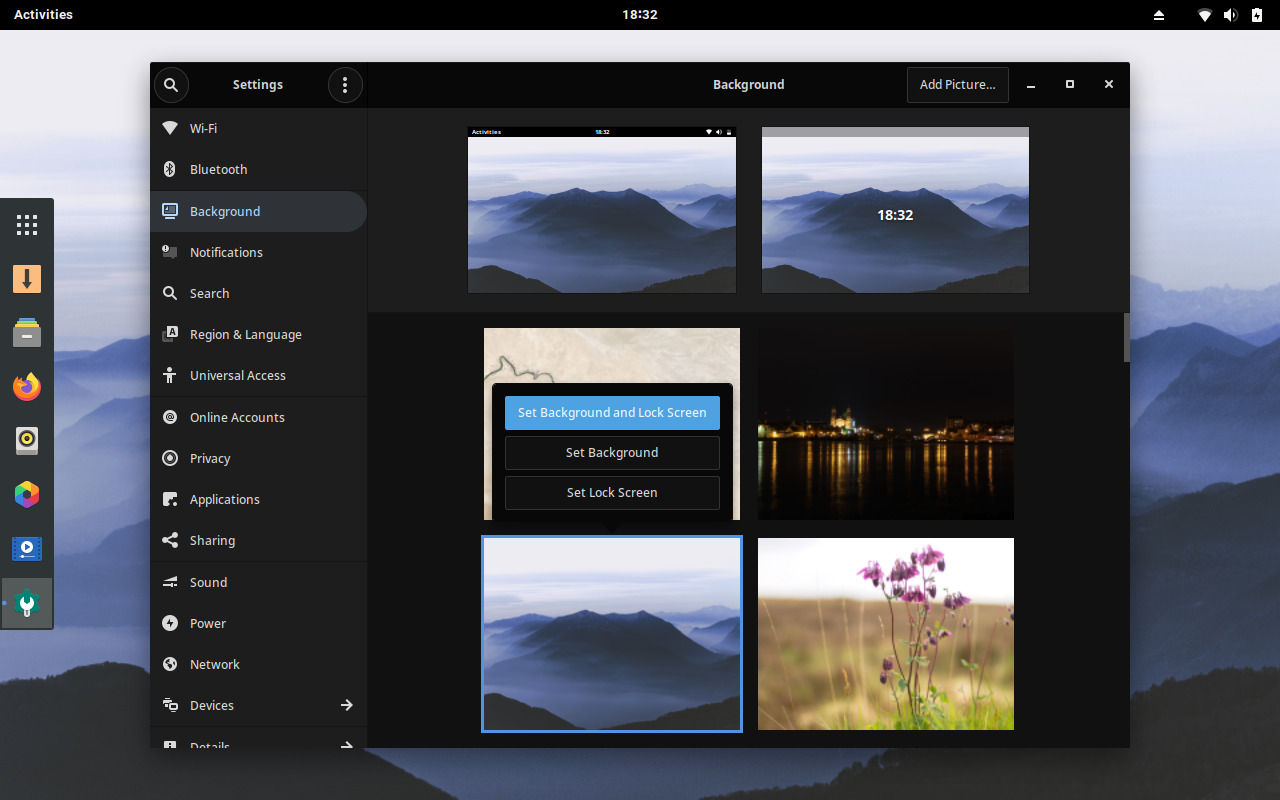
Task: Select Universal Access in the sidebar
Action: point(258,375)
